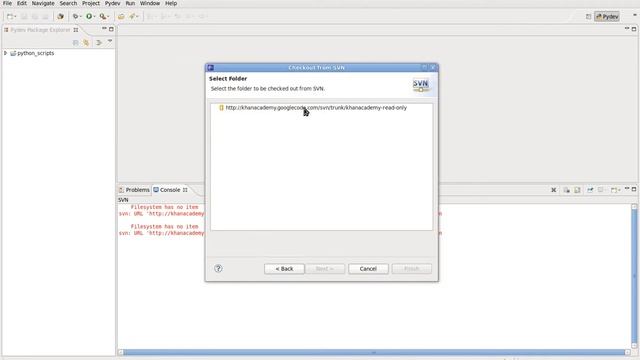Open the New wizard dropdown arrow

pyautogui.click(x=15, y=17)
